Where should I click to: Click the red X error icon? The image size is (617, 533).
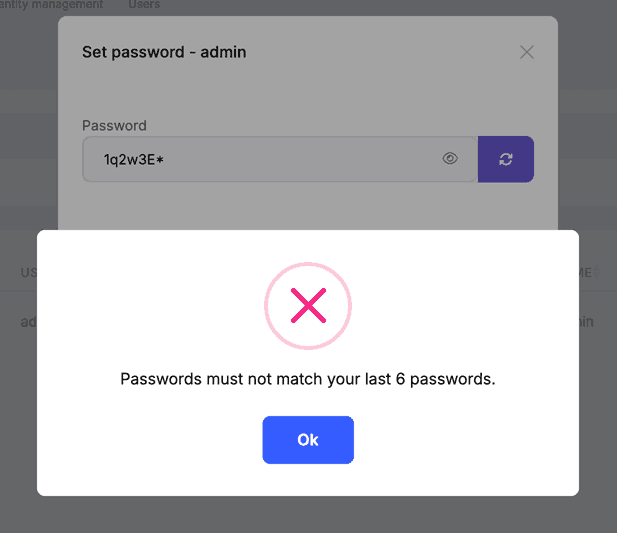(308, 307)
